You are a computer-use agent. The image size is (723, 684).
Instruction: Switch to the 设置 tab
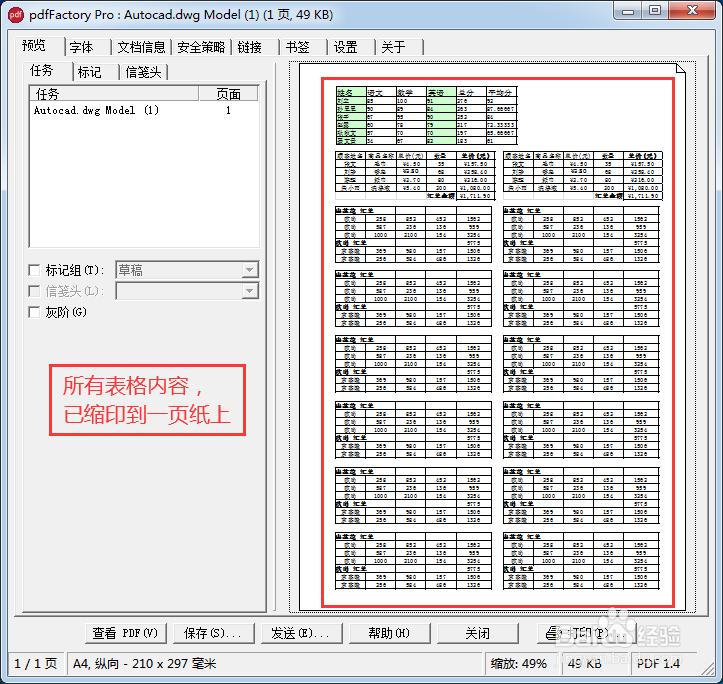pyautogui.click(x=351, y=47)
